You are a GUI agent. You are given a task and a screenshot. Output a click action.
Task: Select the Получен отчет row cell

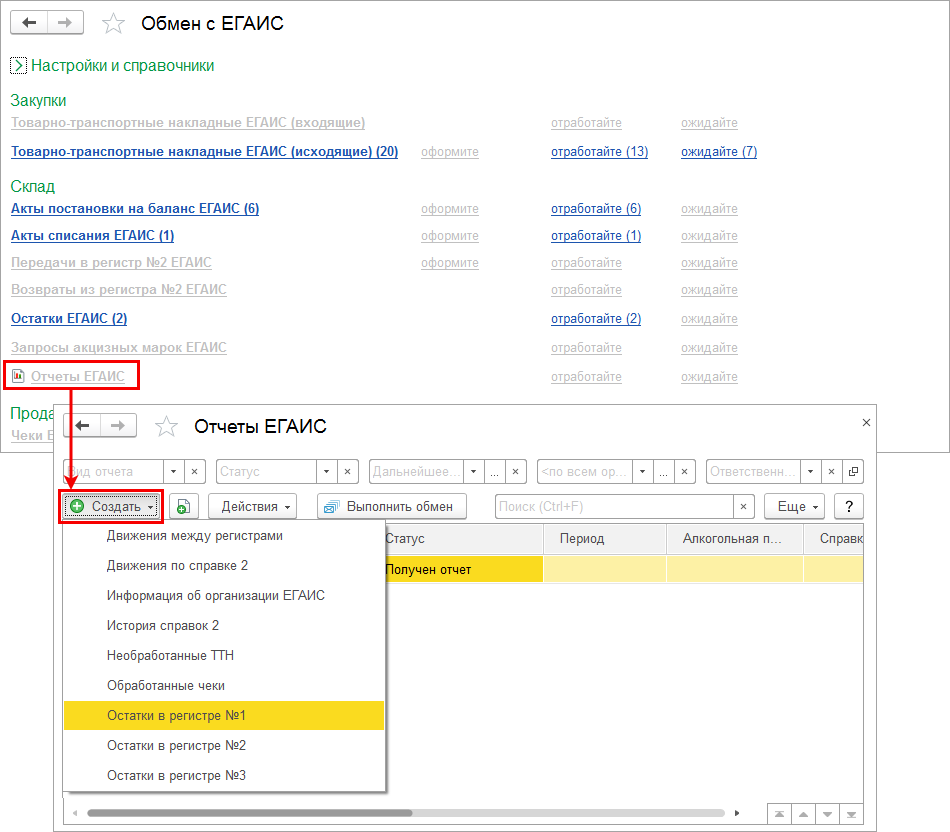point(463,570)
